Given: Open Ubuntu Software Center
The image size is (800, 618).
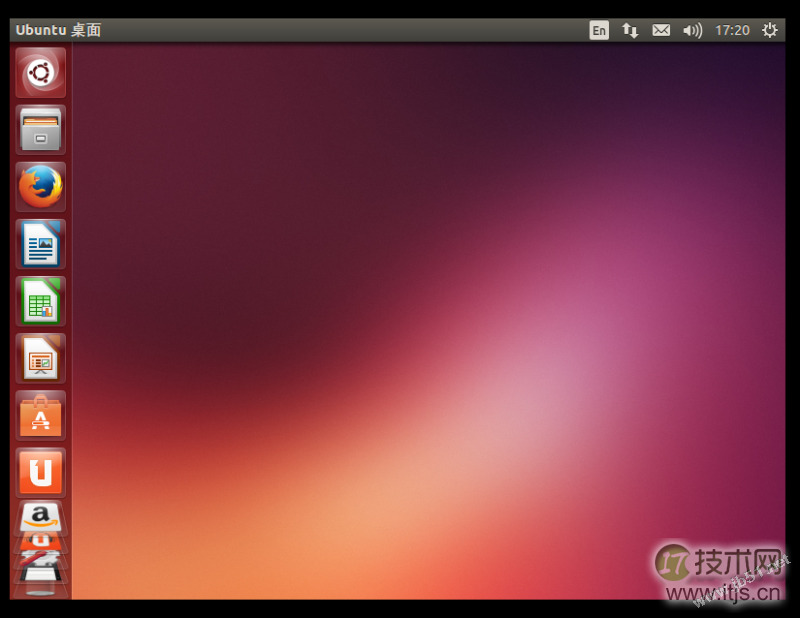Looking at the screenshot, I should 40,415.
